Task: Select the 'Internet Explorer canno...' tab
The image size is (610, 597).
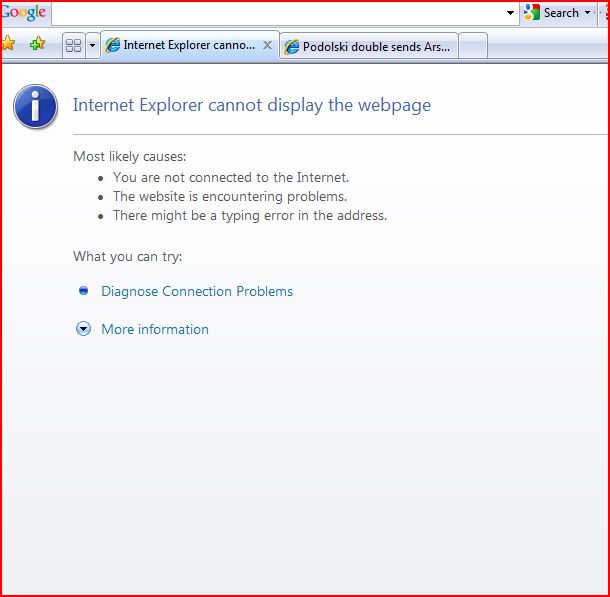Action: point(189,45)
